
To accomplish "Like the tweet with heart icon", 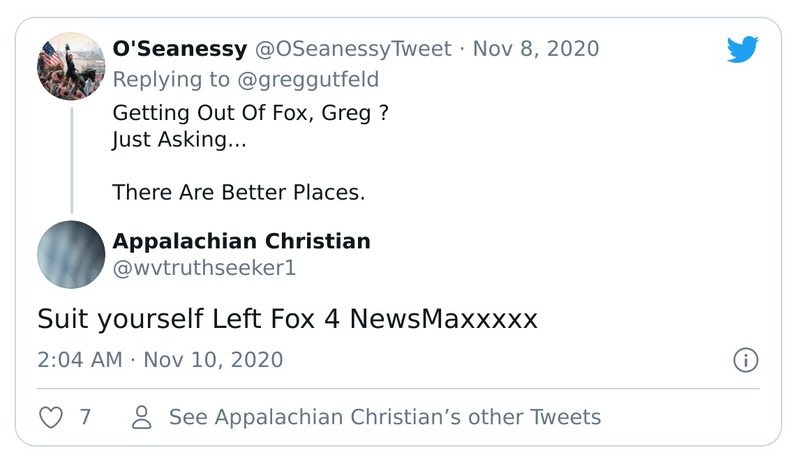I will [50, 417].
